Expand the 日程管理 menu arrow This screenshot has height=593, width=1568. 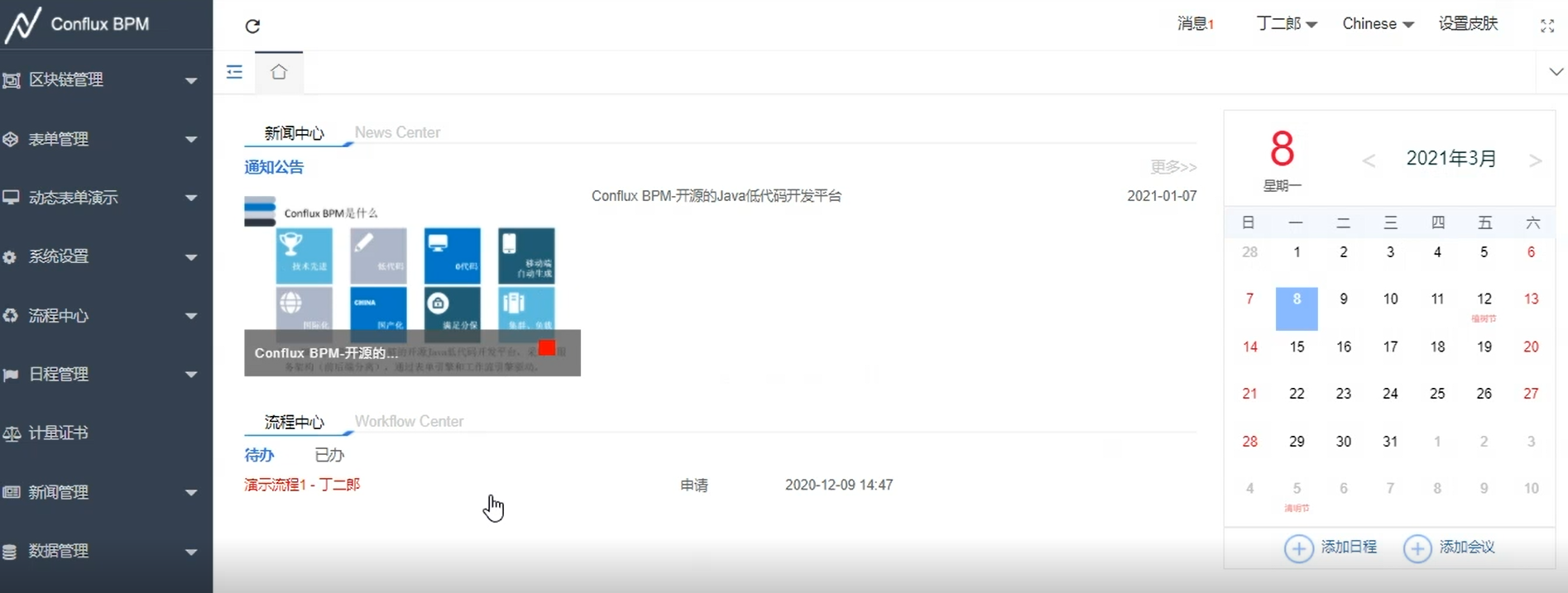(x=191, y=375)
